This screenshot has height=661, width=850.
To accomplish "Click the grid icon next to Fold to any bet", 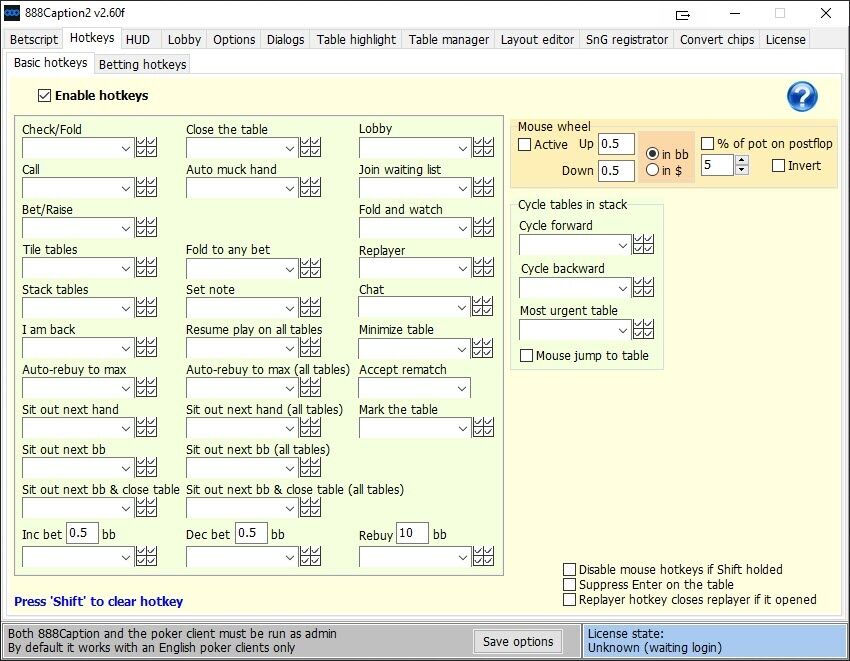I will (310, 267).
